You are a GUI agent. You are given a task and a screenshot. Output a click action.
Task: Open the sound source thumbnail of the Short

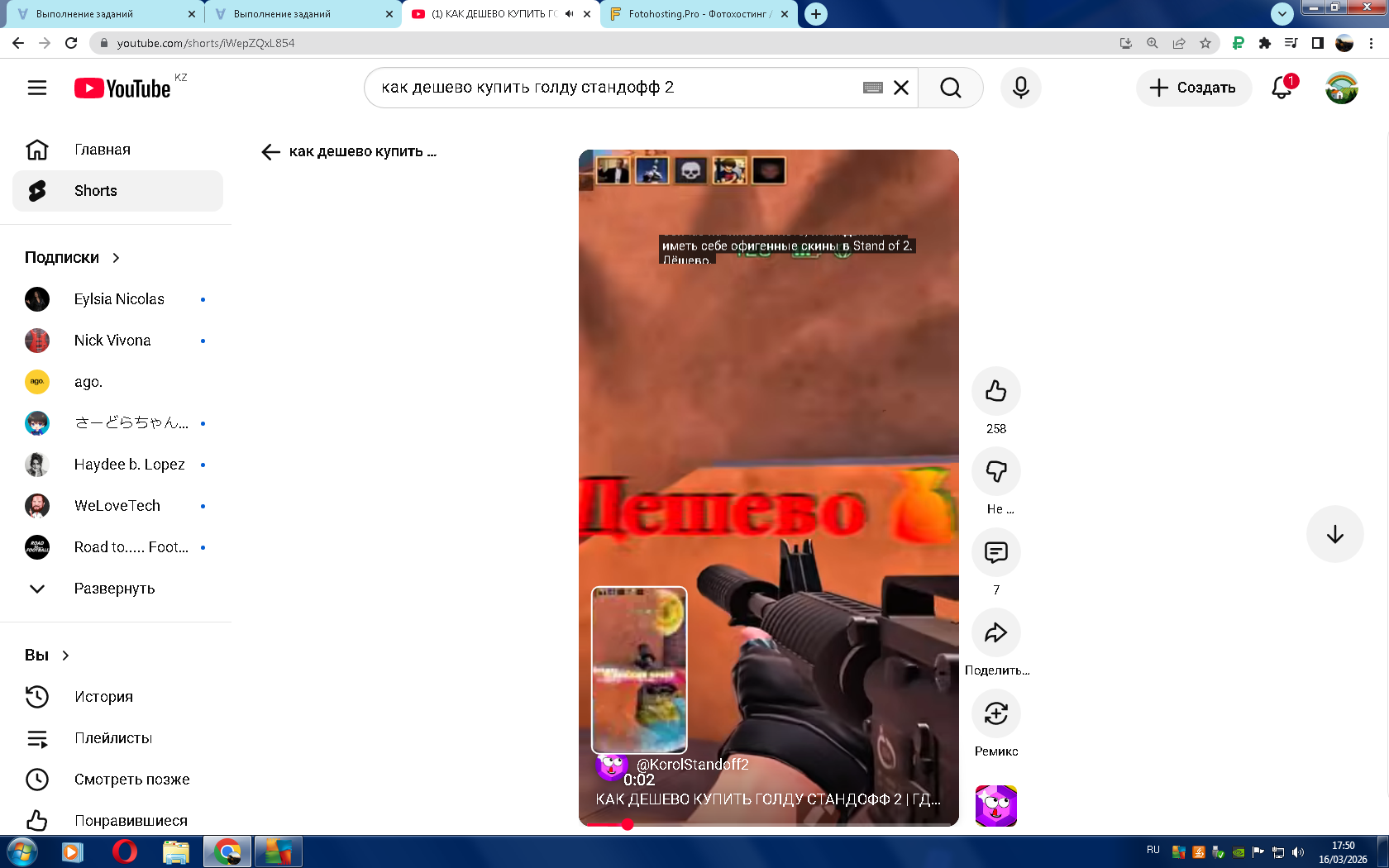[x=996, y=806]
